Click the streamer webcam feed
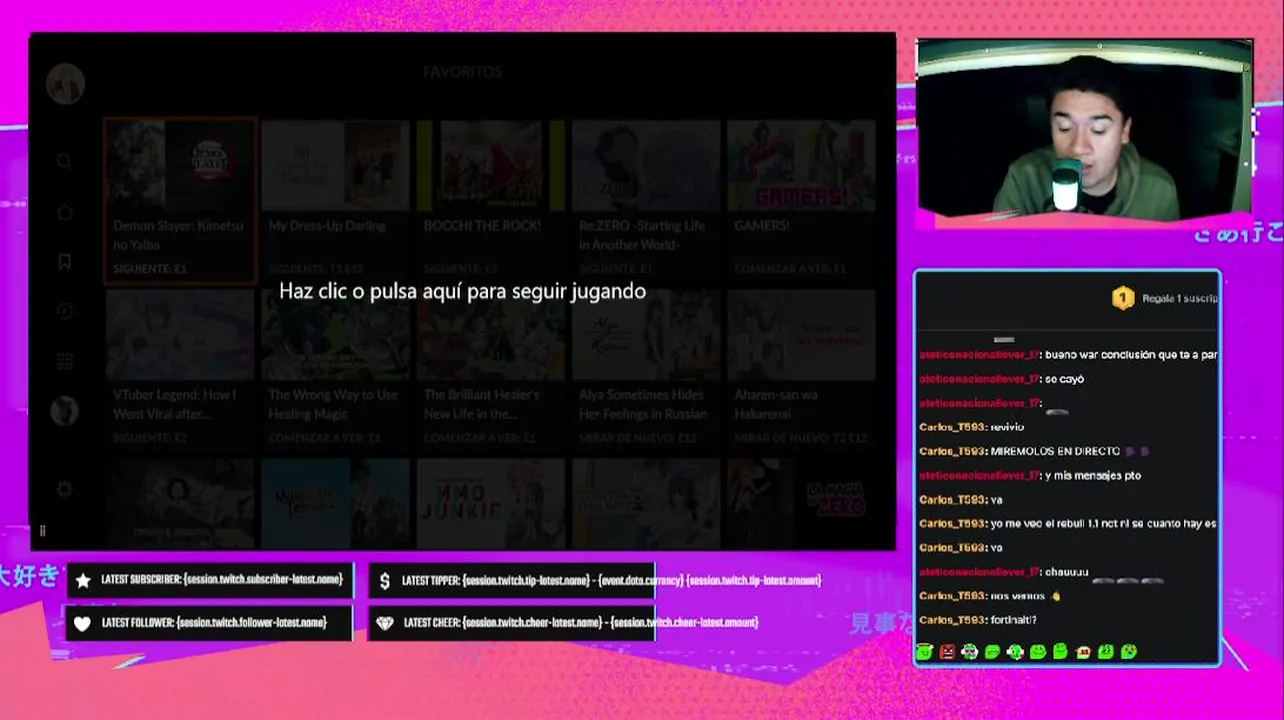The image size is (1284, 720). [x=1084, y=128]
